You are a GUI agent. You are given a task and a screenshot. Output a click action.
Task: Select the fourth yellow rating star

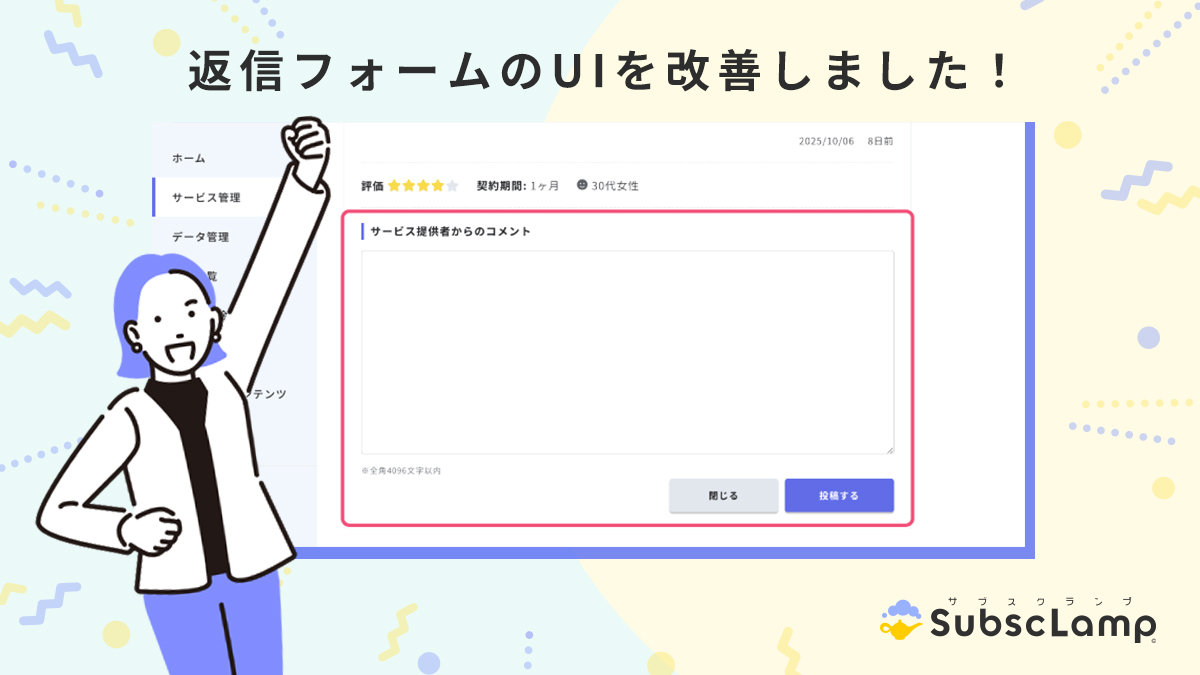437,185
